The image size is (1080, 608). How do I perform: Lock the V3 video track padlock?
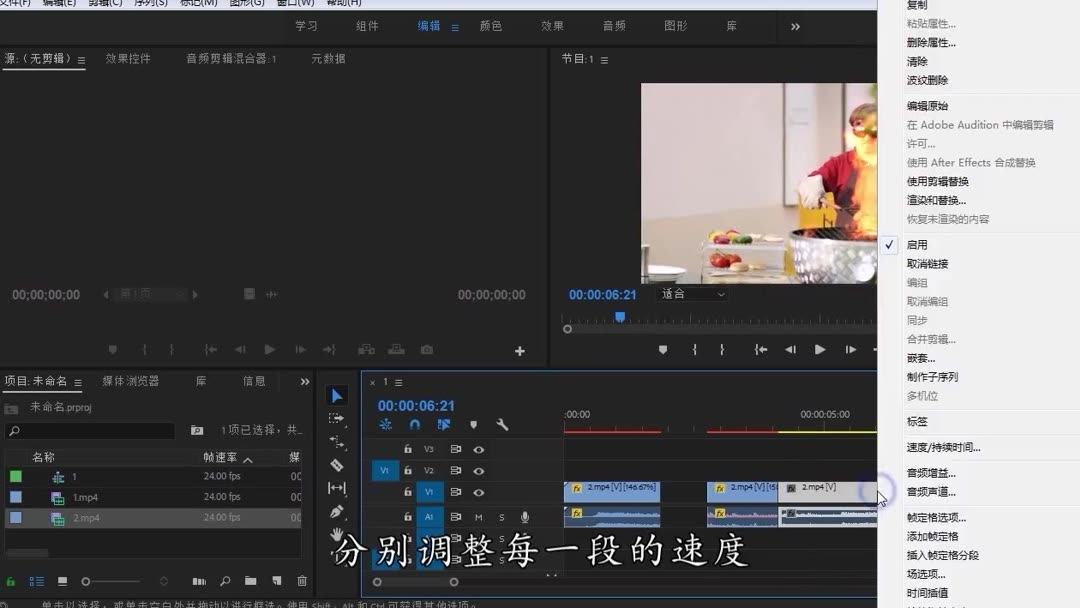[409, 450]
